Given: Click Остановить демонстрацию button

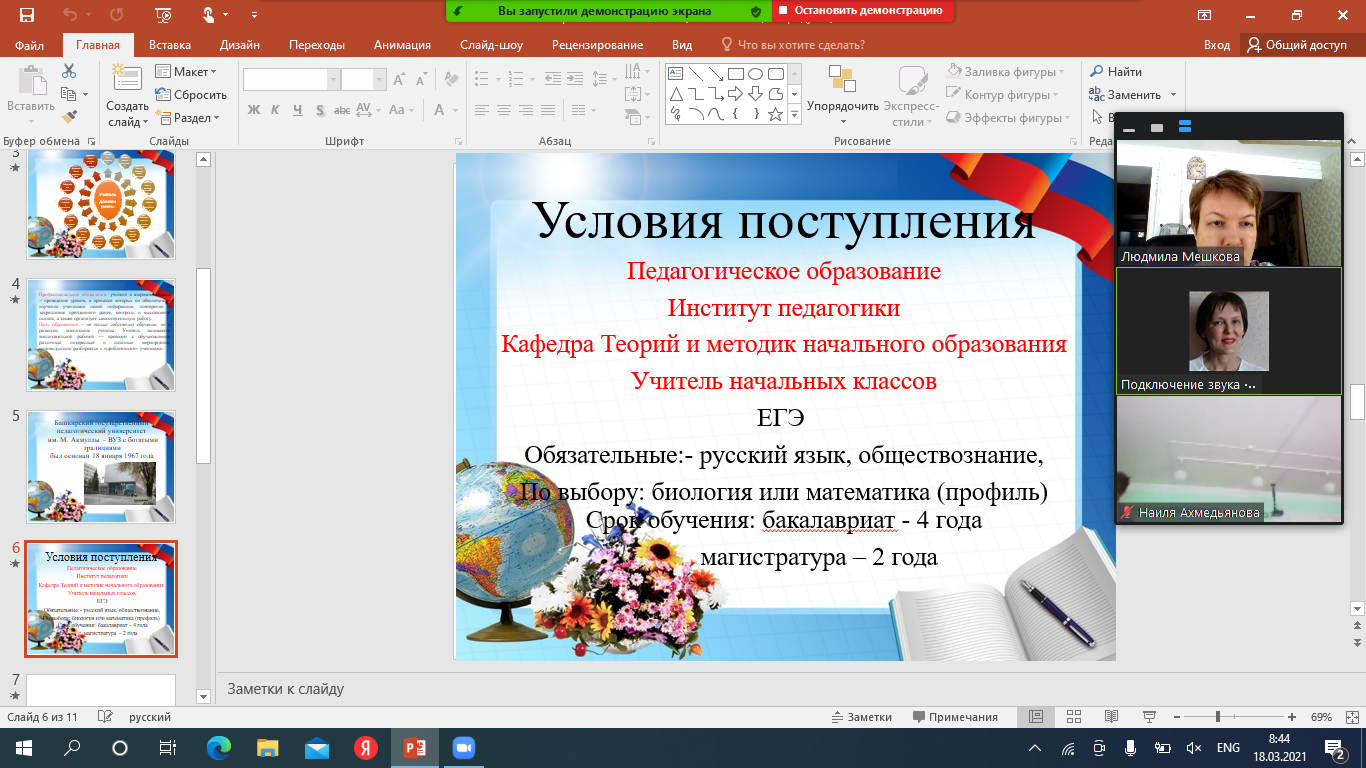Looking at the screenshot, I should [x=862, y=10].
